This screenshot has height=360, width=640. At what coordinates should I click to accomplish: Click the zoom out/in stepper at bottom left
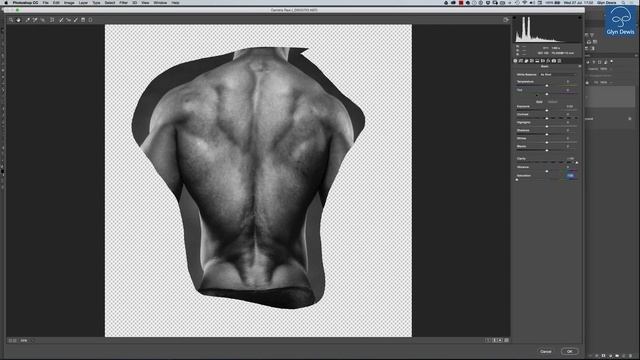click(12, 340)
